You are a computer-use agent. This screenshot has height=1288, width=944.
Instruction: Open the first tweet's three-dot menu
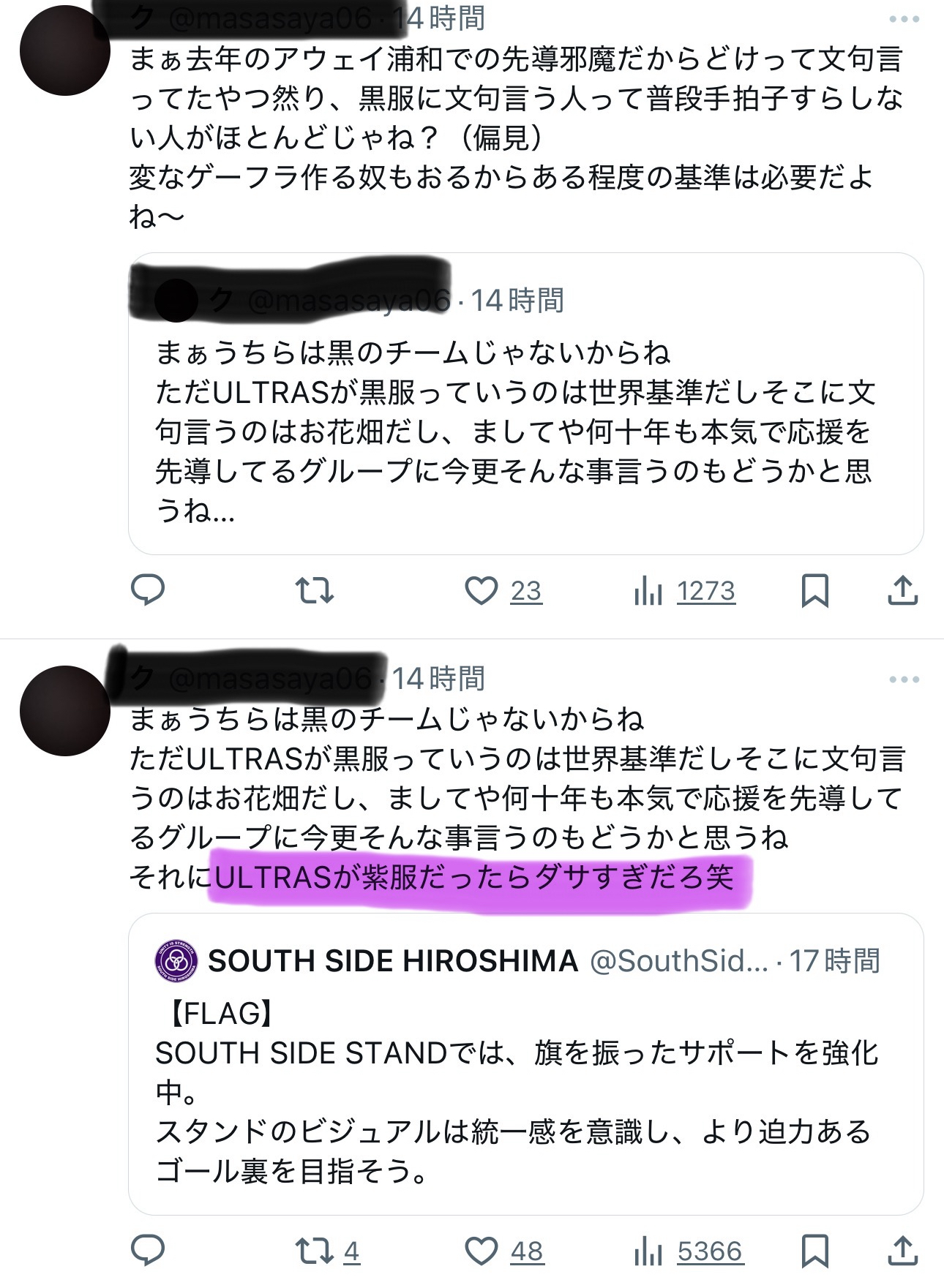pos(904,20)
